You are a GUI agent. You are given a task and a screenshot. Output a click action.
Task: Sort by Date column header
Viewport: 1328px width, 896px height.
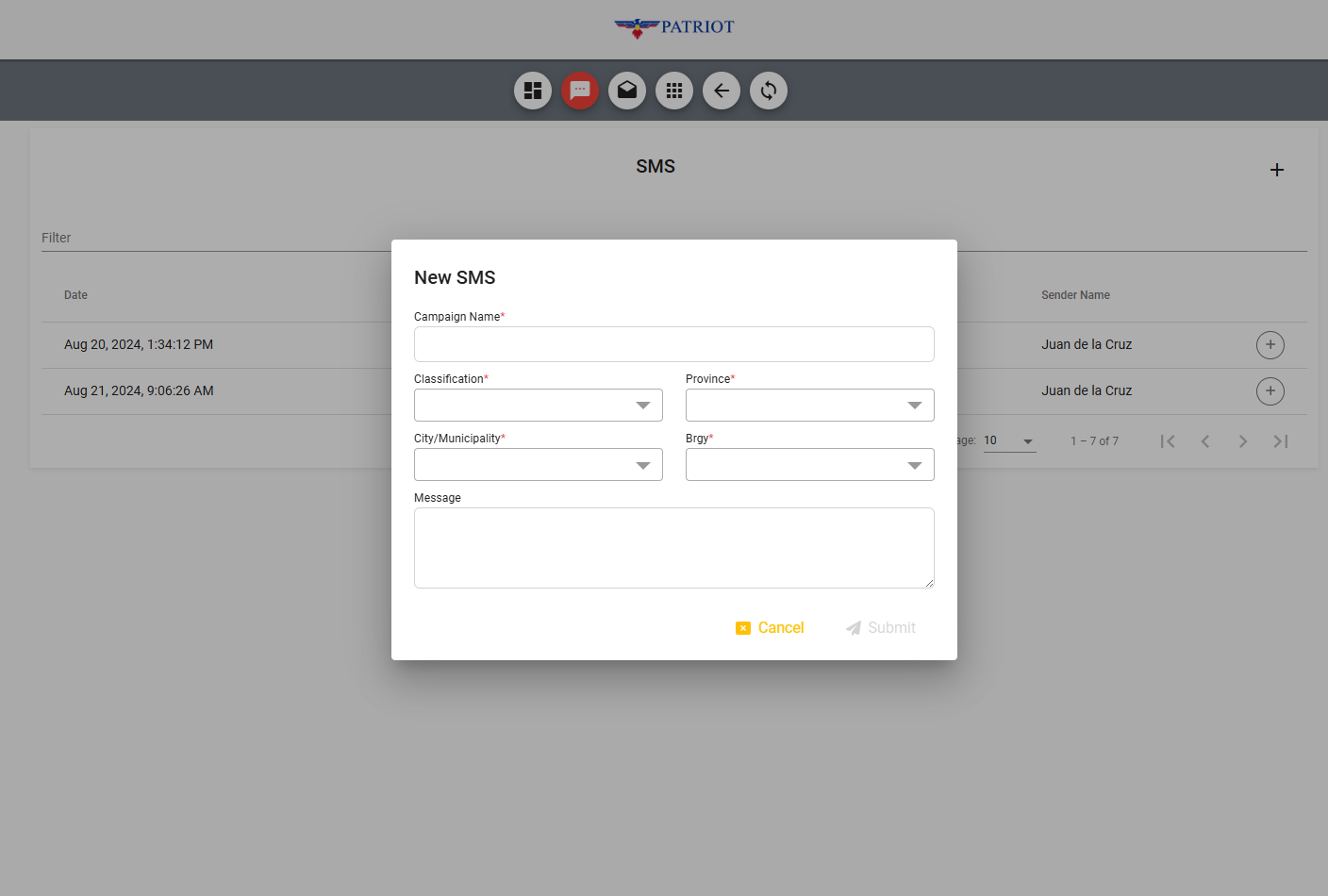coord(75,295)
